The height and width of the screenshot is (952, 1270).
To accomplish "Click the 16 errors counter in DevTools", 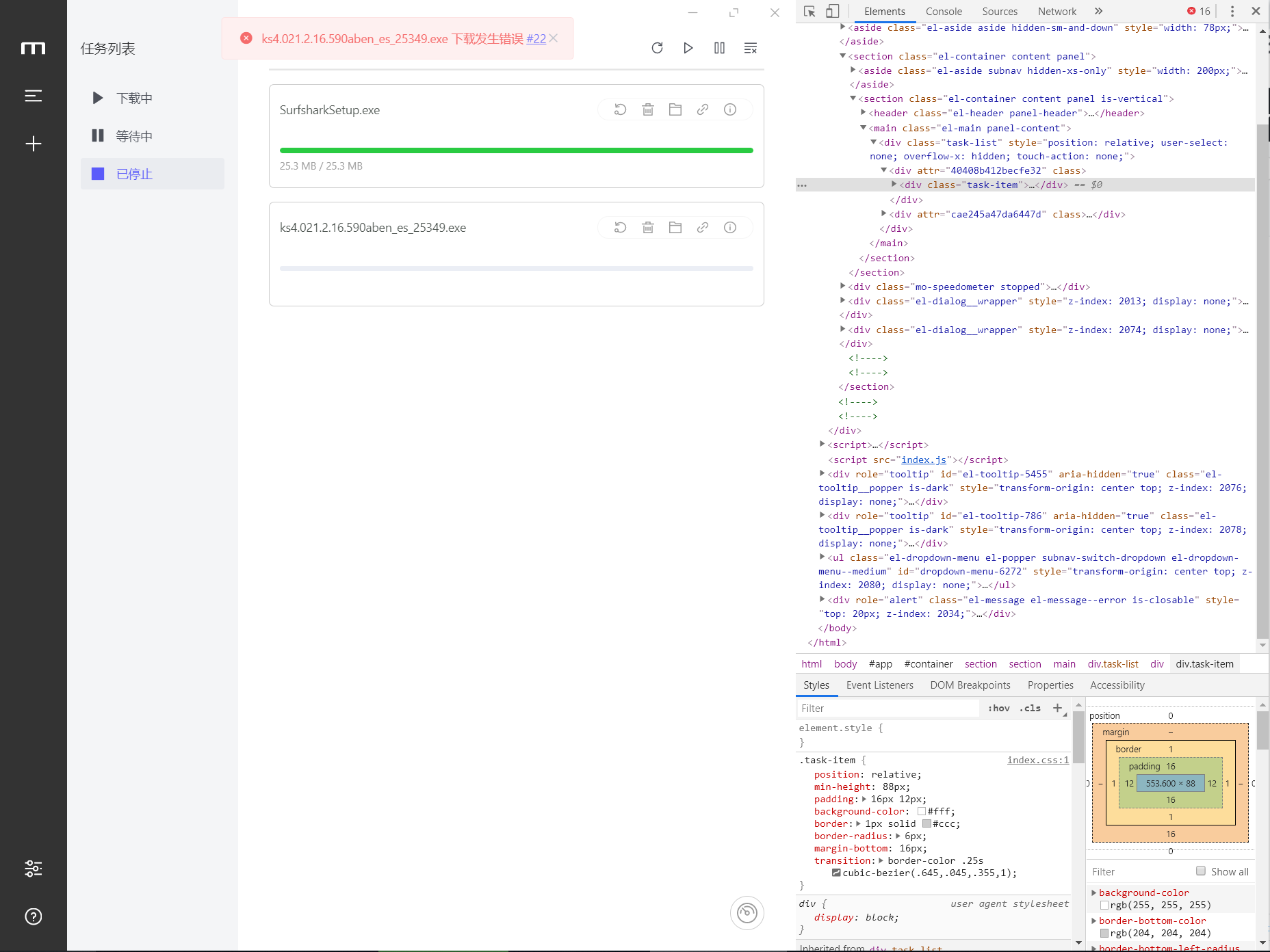I will coord(1199,11).
